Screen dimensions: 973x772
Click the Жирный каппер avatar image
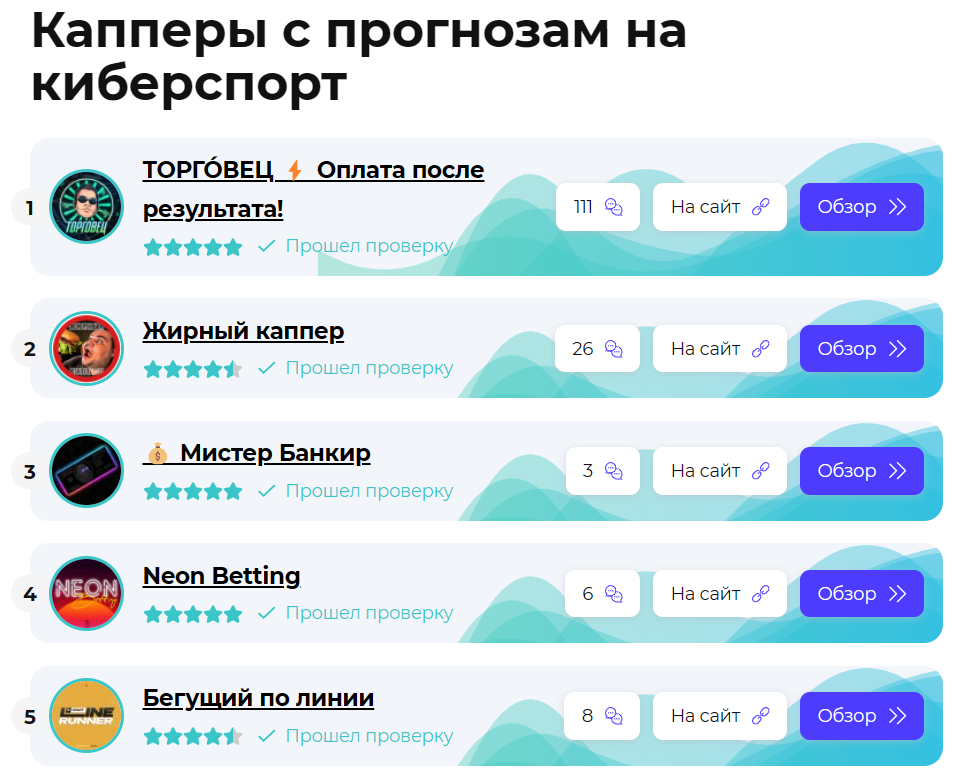pos(86,349)
